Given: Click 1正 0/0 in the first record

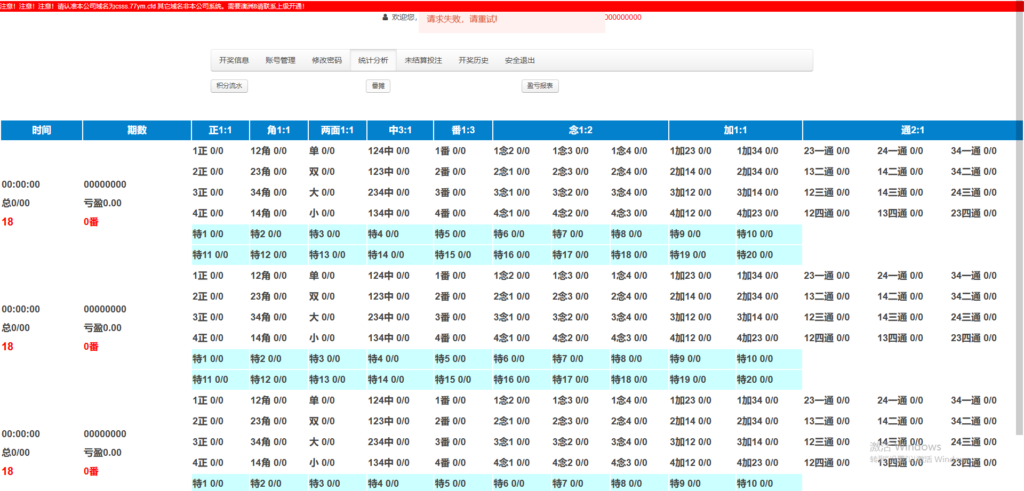Looking at the screenshot, I should point(208,151).
